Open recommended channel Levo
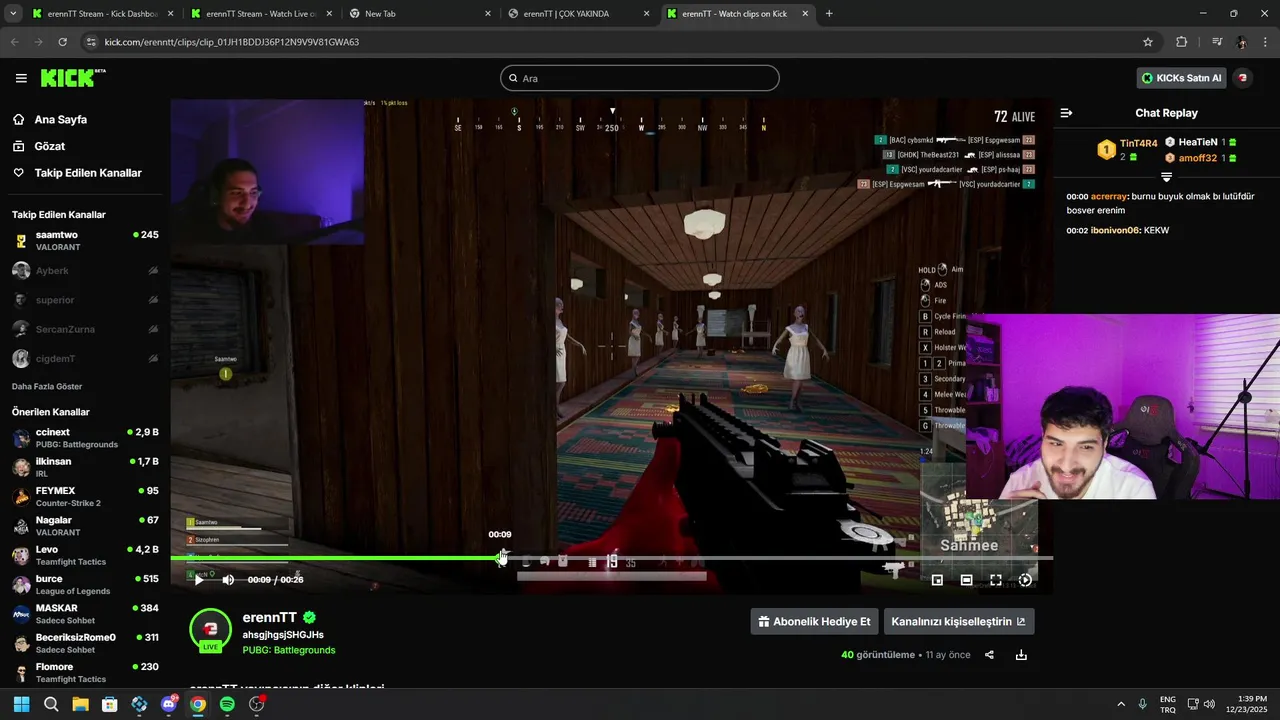Image resolution: width=1280 pixels, height=720 pixels. [85, 555]
